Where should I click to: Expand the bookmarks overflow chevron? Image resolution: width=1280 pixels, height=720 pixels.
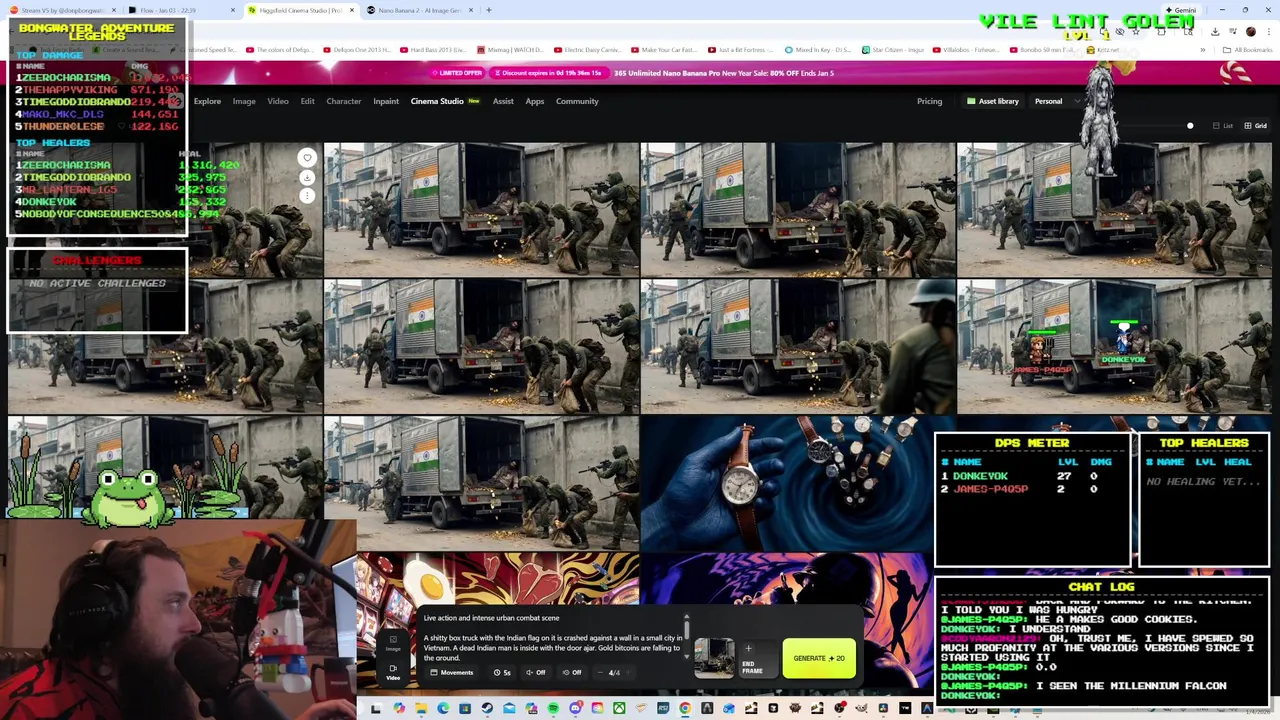pos(1203,50)
